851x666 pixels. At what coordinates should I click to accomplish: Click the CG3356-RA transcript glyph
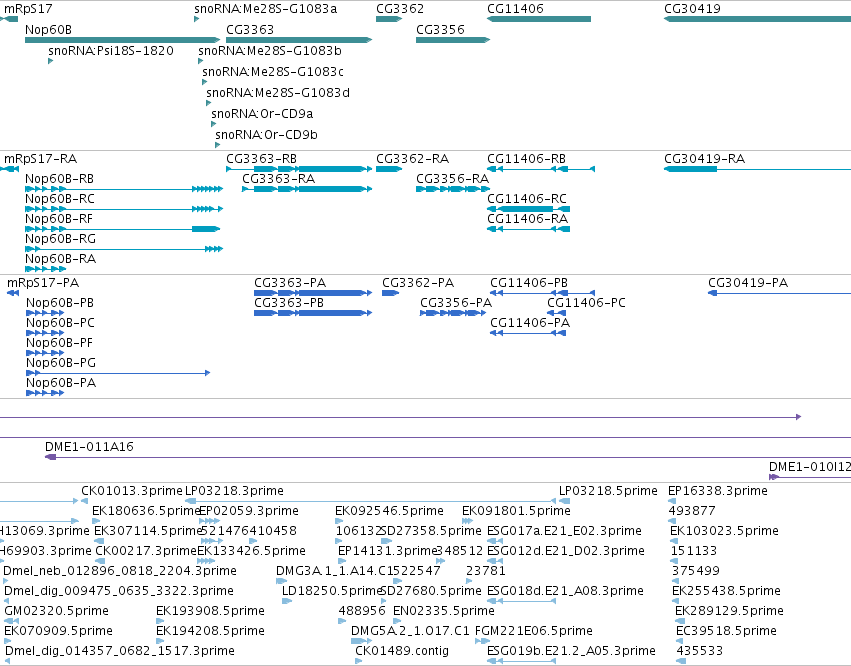point(453,189)
